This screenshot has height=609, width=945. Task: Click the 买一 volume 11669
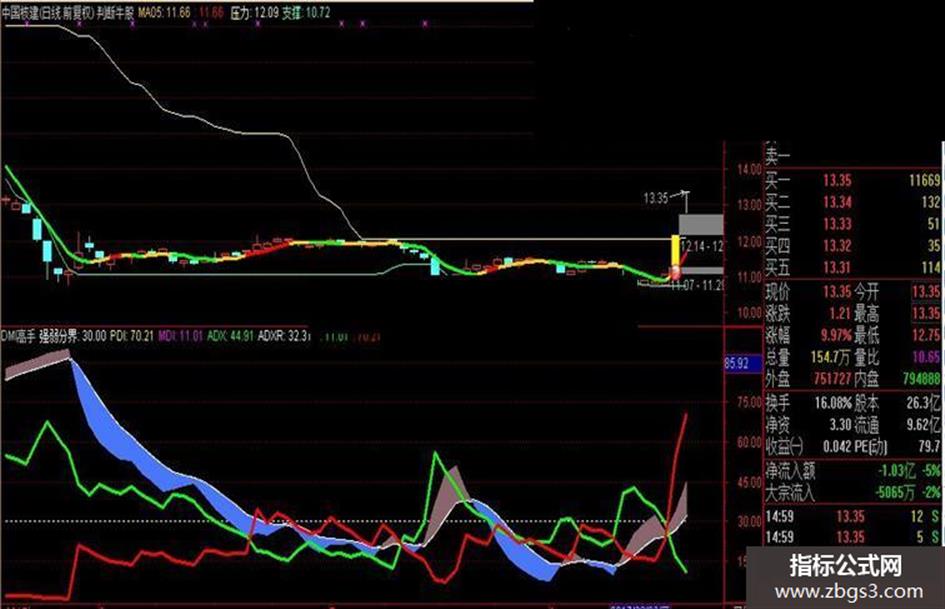[x=925, y=180]
